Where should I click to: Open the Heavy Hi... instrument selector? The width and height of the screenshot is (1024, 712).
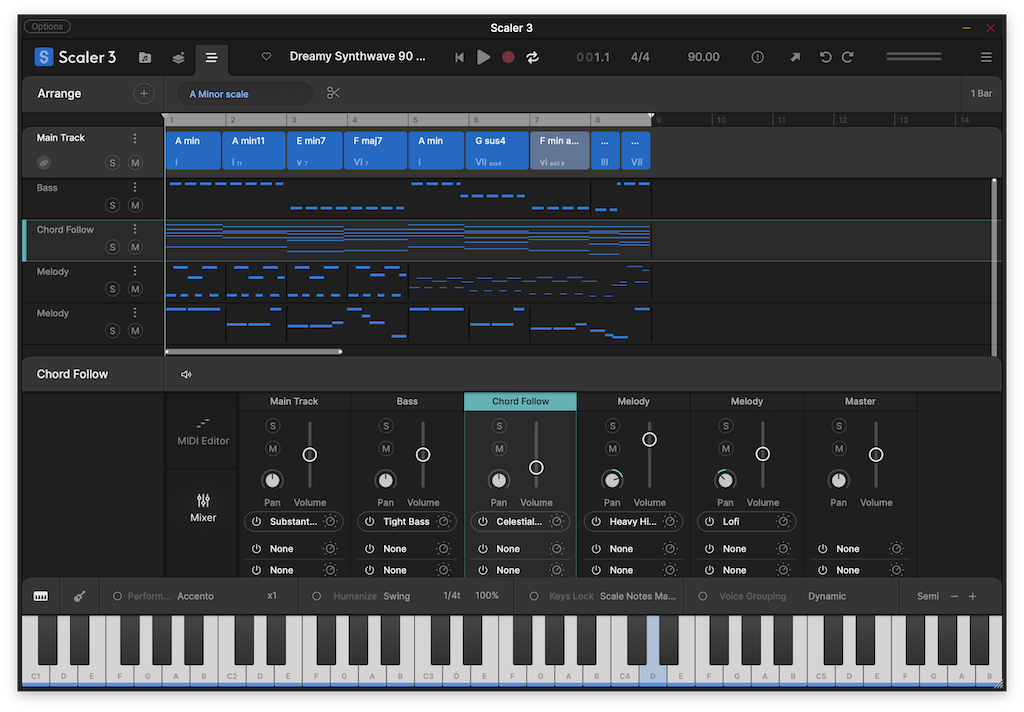tap(633, 521)
